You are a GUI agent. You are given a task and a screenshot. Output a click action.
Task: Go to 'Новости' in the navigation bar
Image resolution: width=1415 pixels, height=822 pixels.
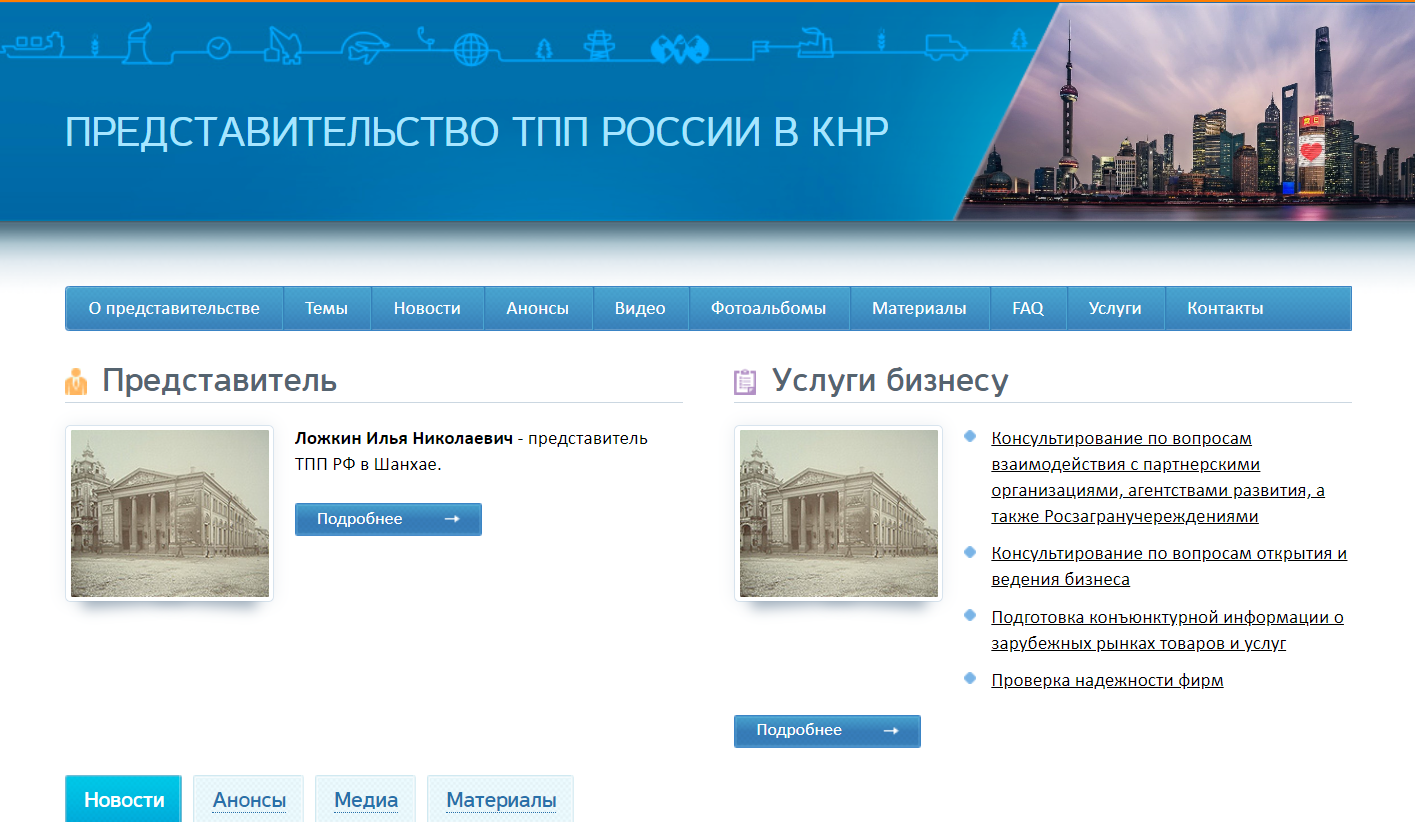pyautogui.click(x=427, y=308)
